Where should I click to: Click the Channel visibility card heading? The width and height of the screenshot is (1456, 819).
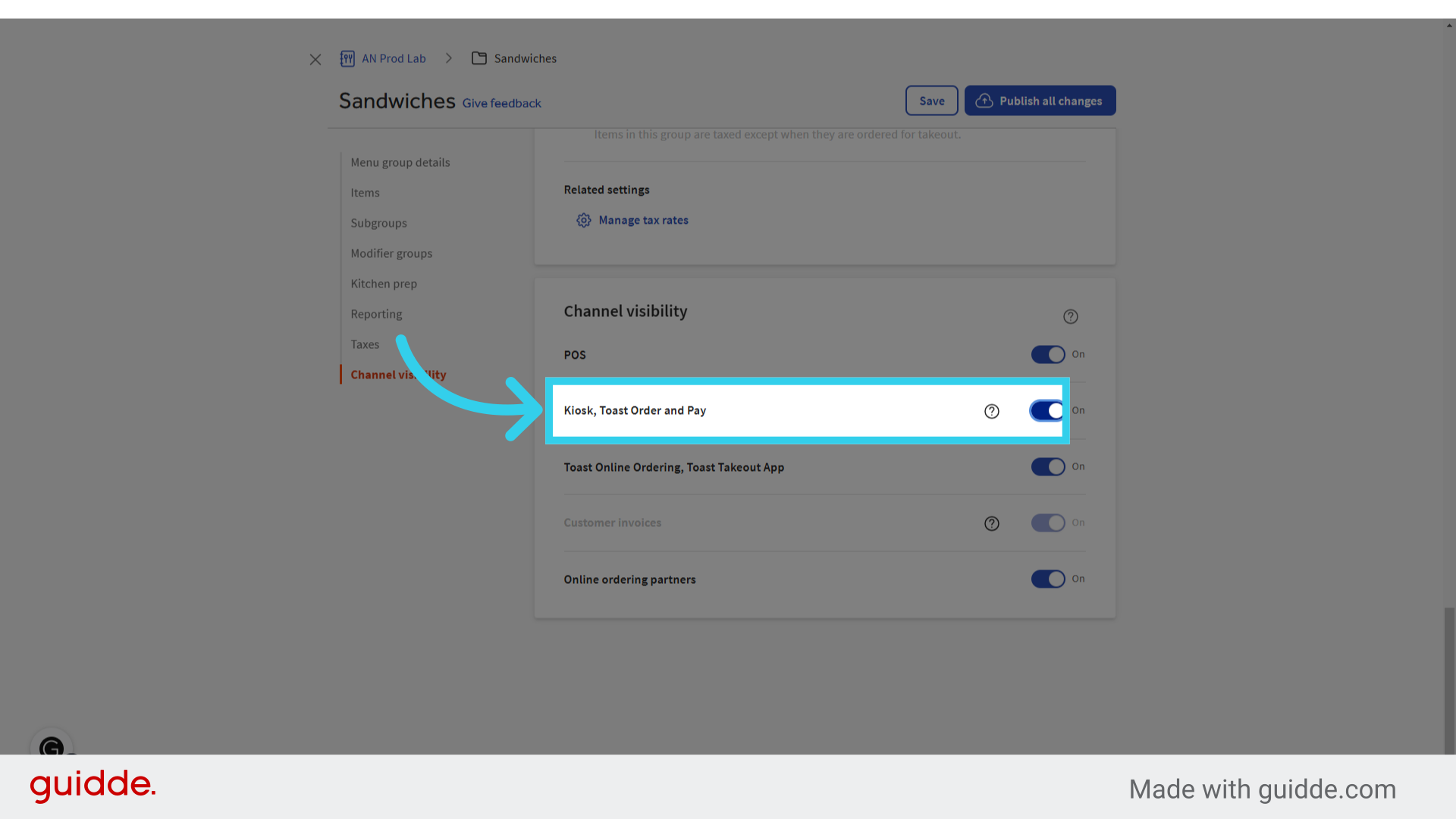(626, 311)
